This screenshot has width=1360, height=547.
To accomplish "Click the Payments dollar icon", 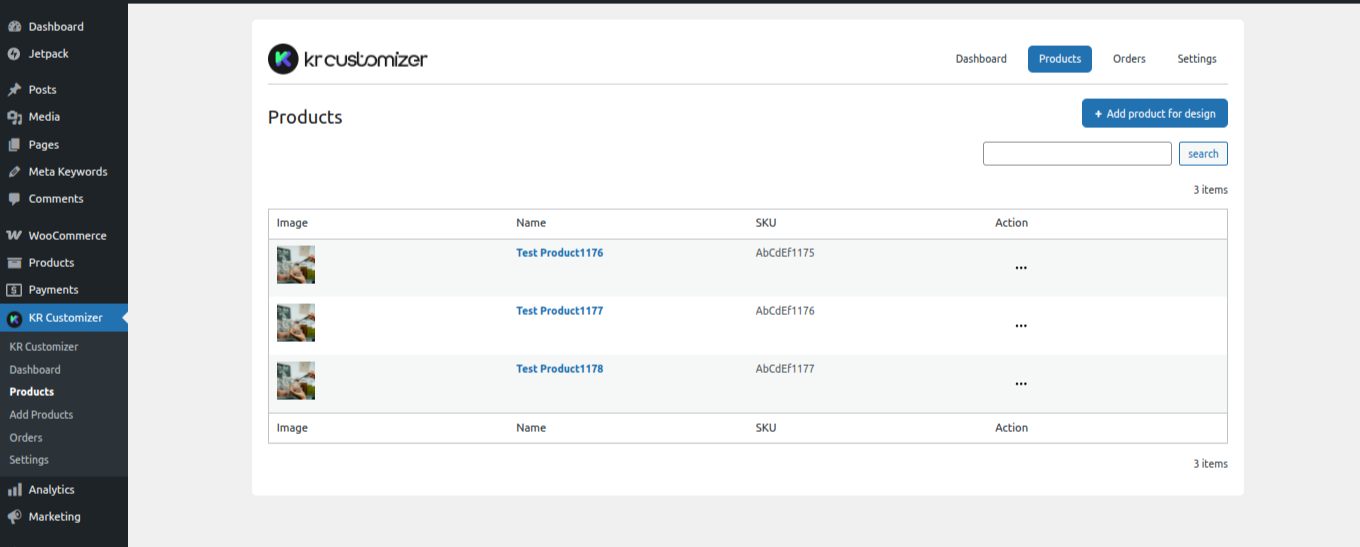I will point(14,290).
